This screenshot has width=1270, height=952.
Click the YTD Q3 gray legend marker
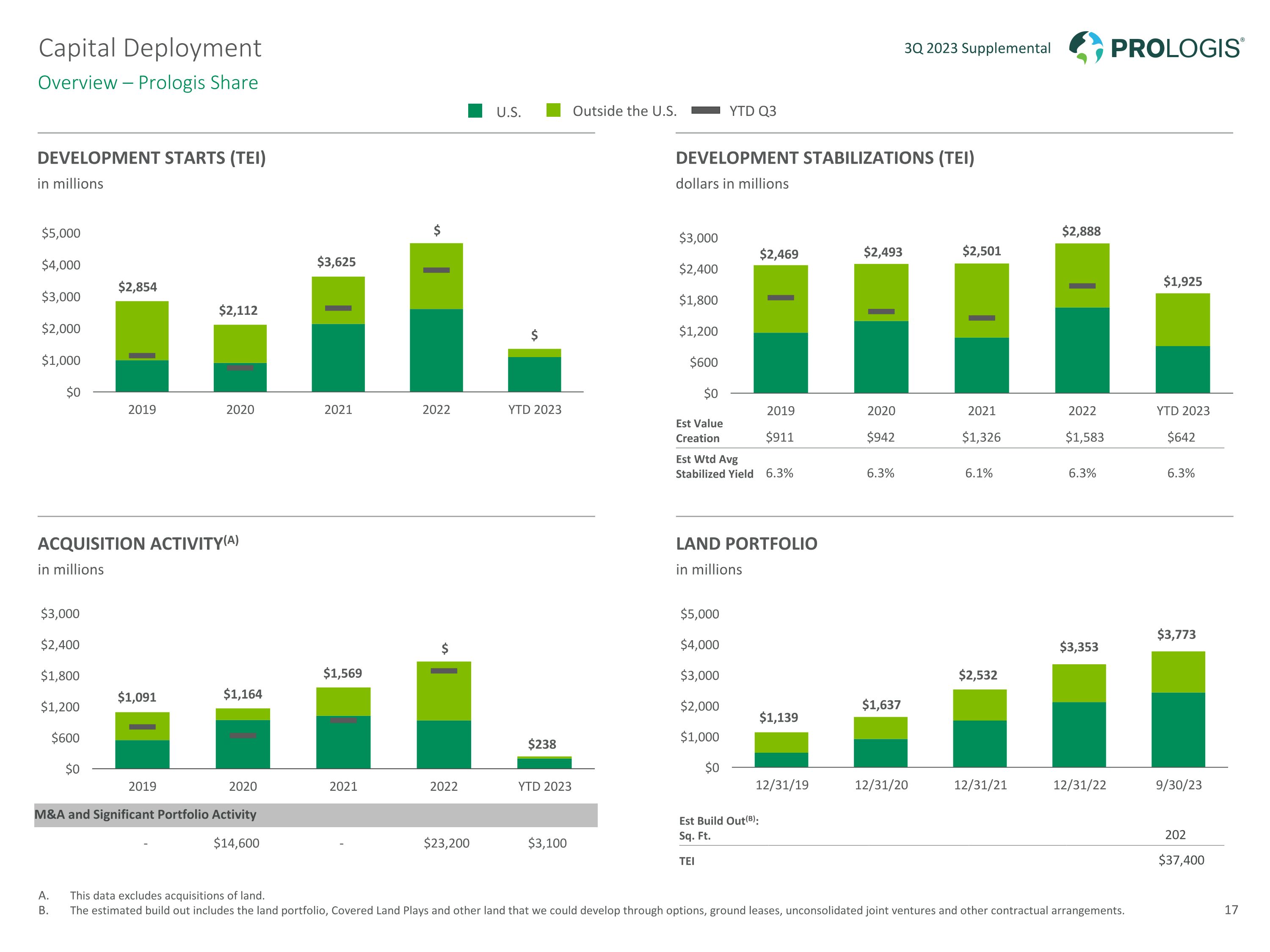pyautogui.click(x=705, y=110)
